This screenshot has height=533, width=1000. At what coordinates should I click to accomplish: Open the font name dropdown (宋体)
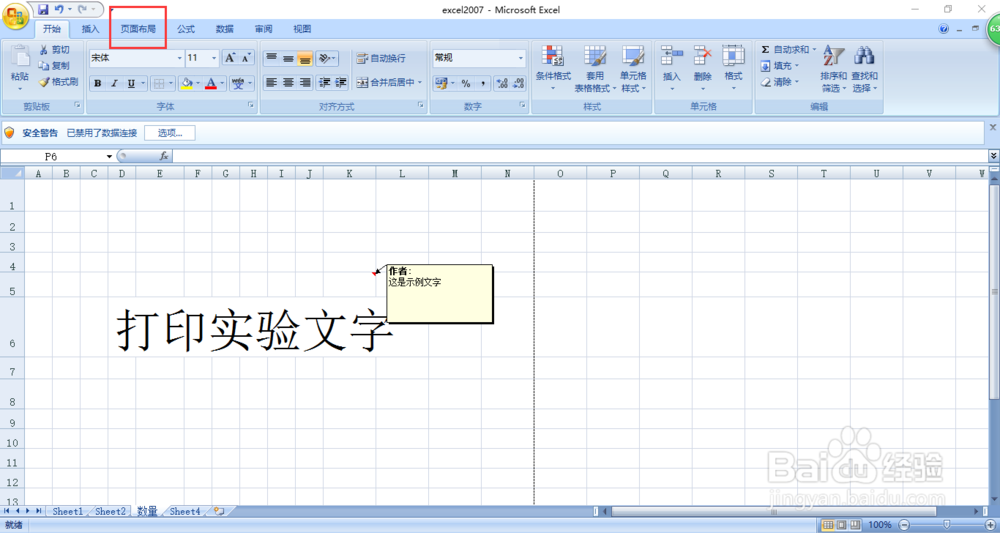(x=179, y=58)
